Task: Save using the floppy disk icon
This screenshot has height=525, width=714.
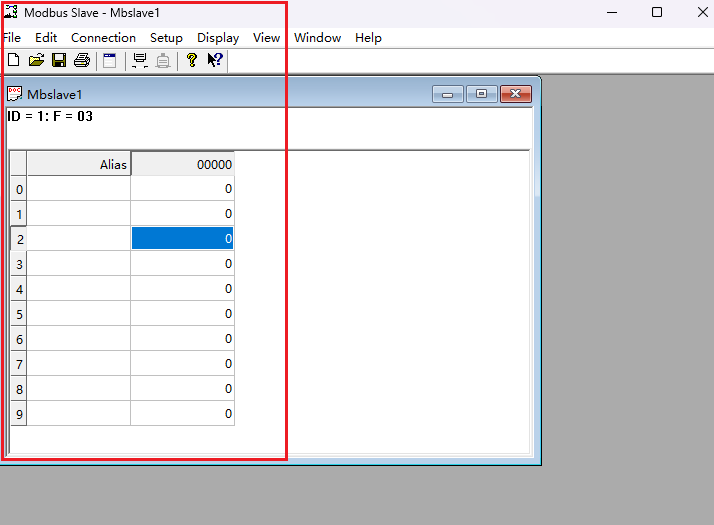Action: [59, 61]
